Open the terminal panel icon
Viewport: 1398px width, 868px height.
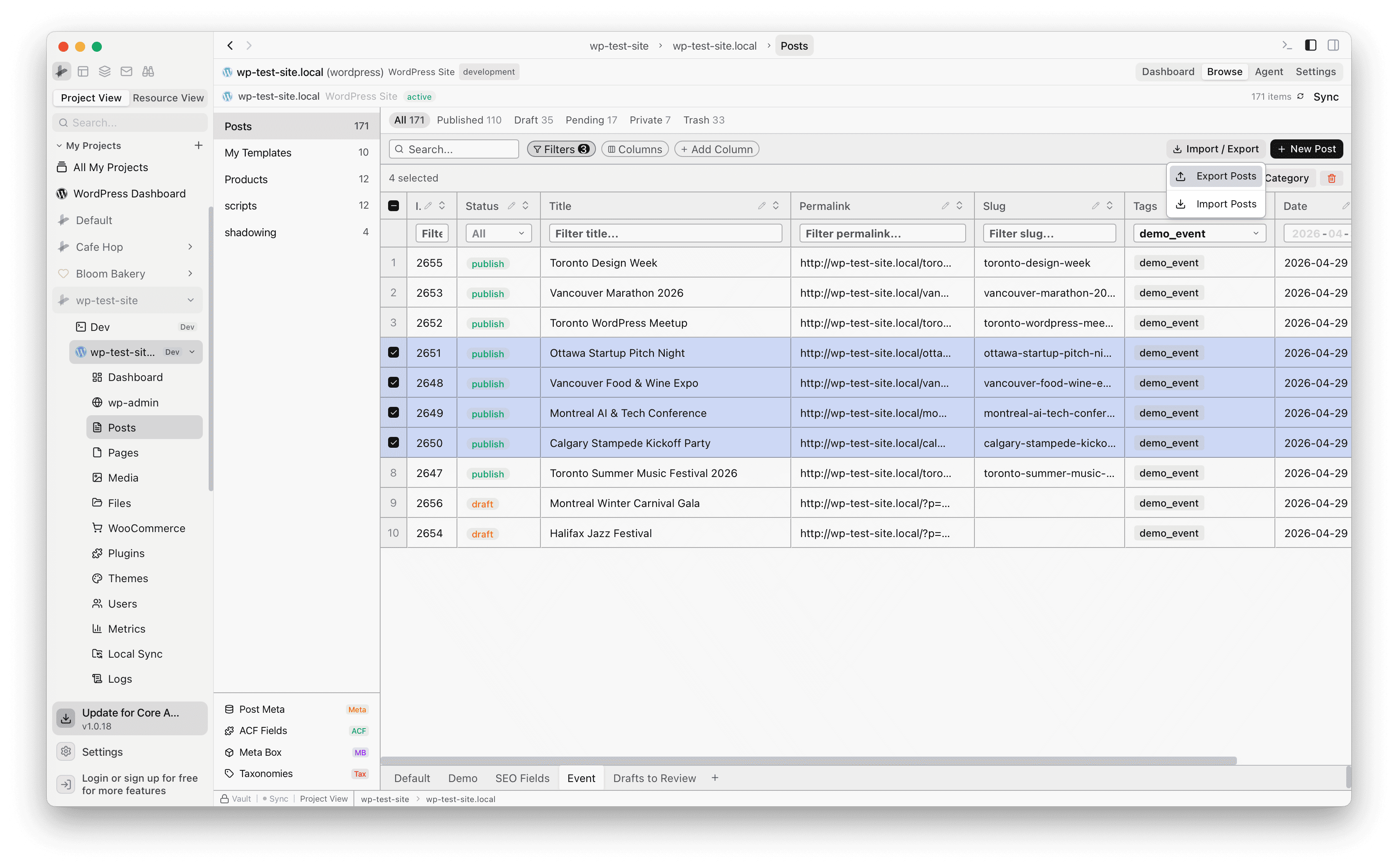[x=1287, y=45]
